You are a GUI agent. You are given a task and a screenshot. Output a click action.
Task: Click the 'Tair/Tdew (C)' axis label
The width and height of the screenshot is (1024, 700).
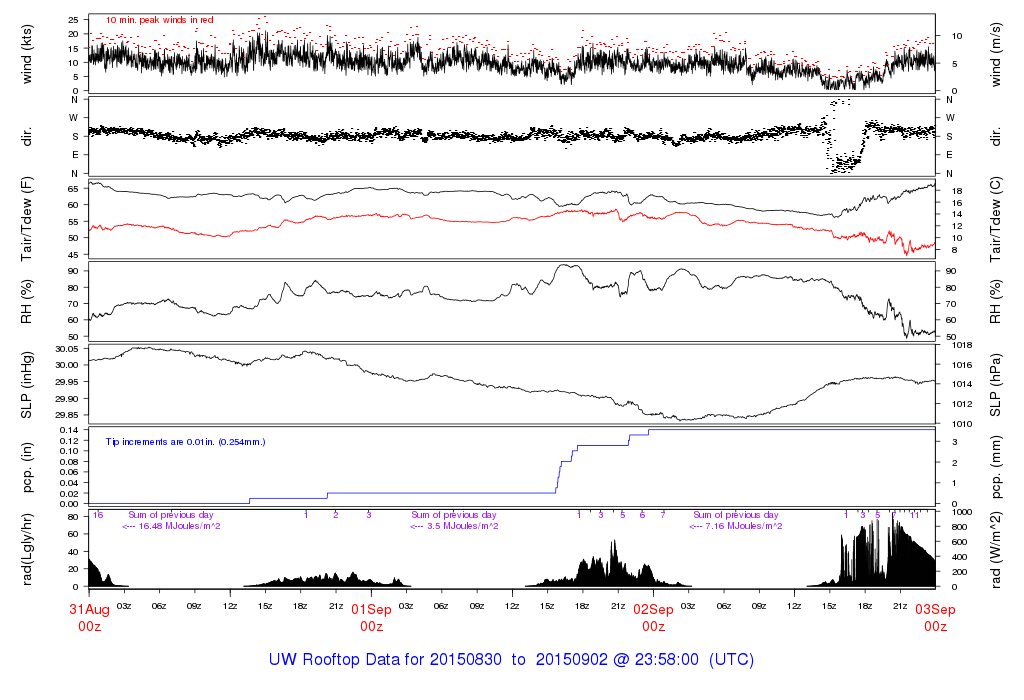tap(995, 219)
